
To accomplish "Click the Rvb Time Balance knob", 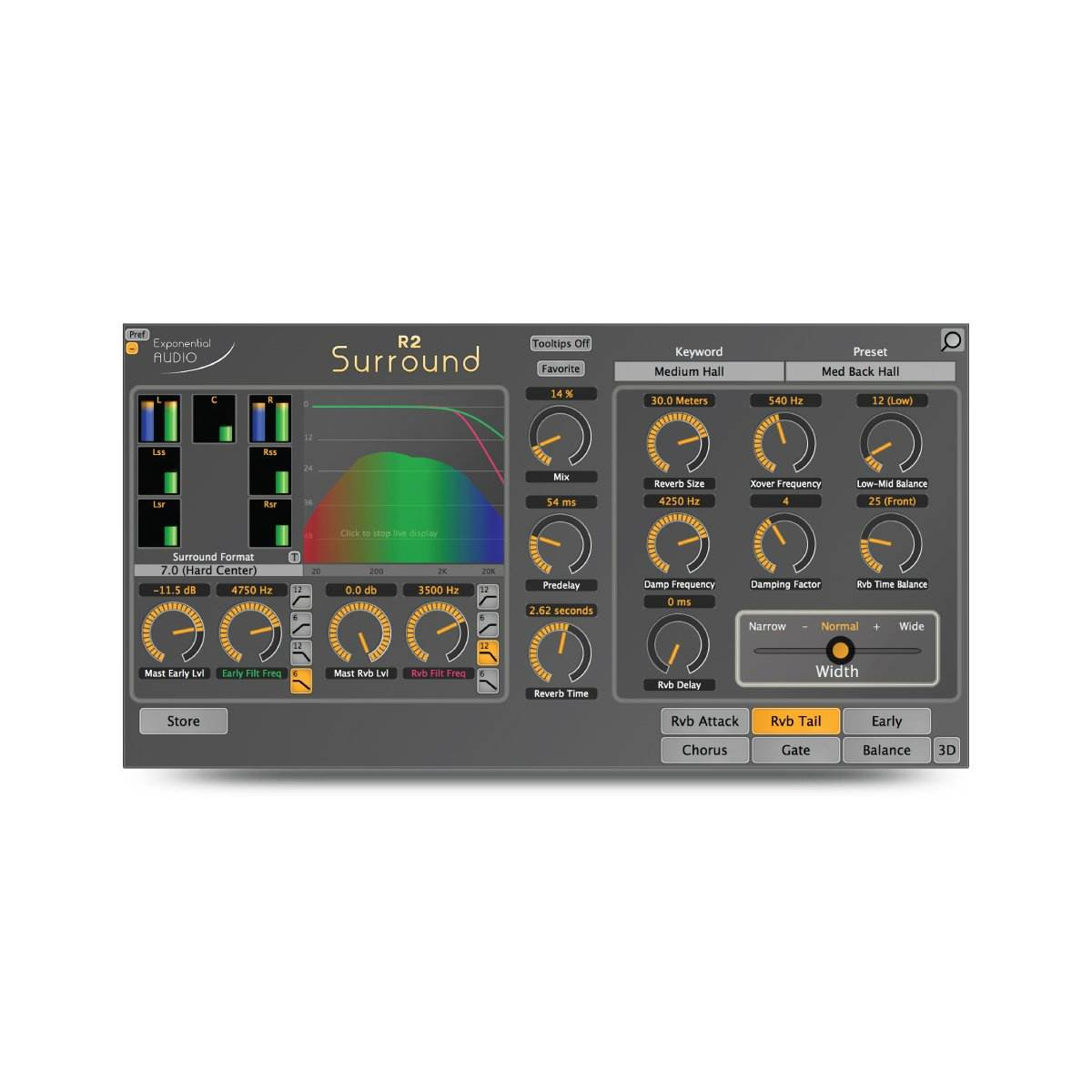I will [x=892, y=545].
